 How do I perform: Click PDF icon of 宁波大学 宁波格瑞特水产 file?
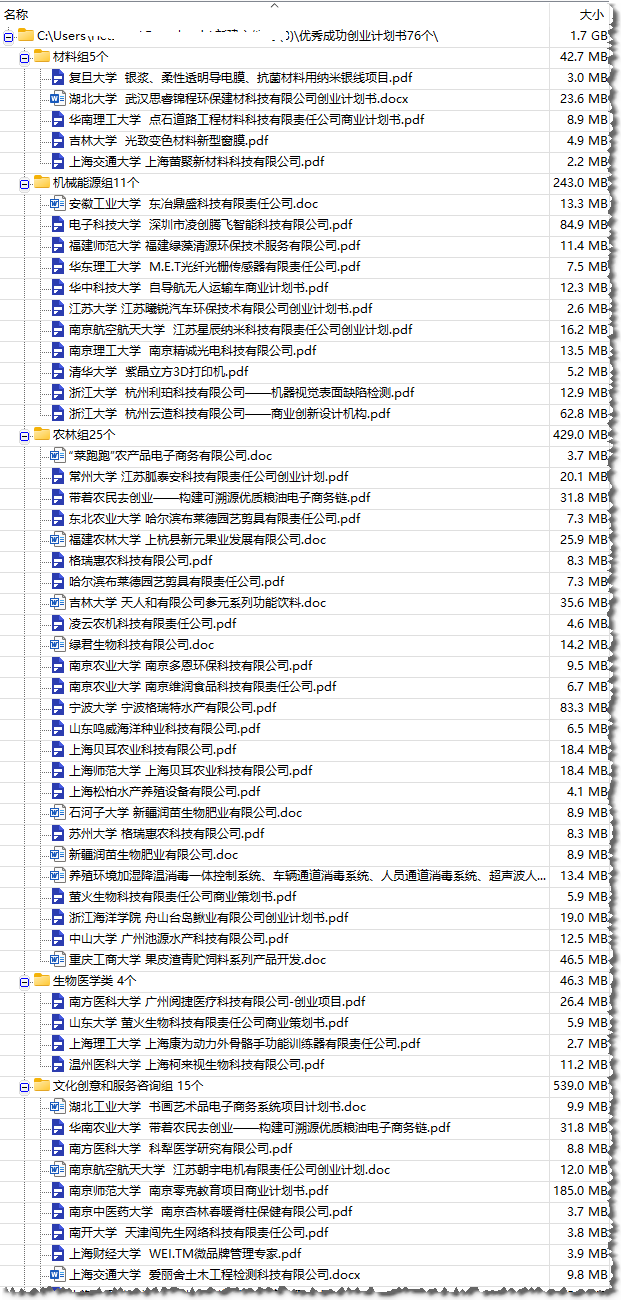click(57, 707)
